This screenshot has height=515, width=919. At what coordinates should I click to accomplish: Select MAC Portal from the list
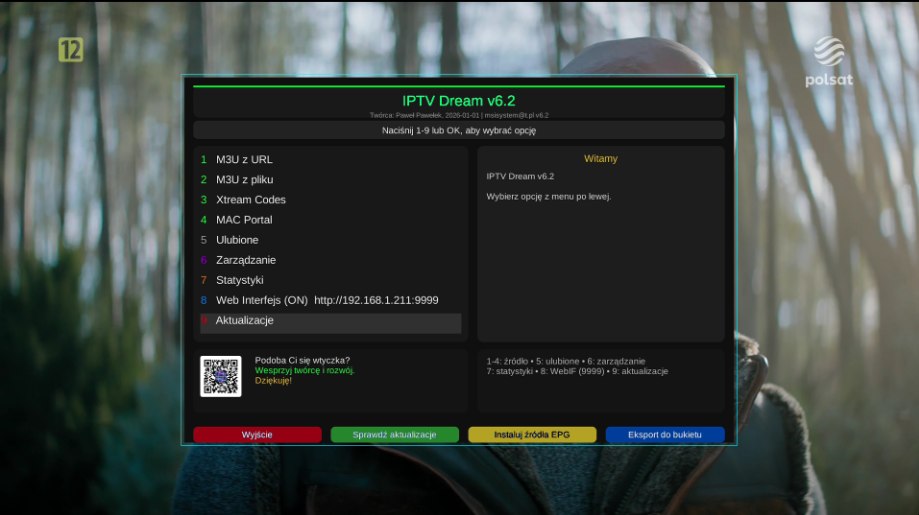coord(244,220)
